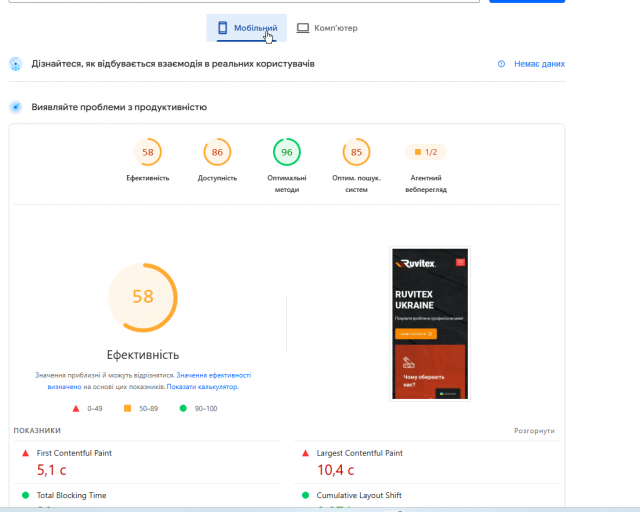Click the orange 50–89 square legend icon
Image resolution: width=640 pixels, height=512 pixels.
click(x=127, y=408)
